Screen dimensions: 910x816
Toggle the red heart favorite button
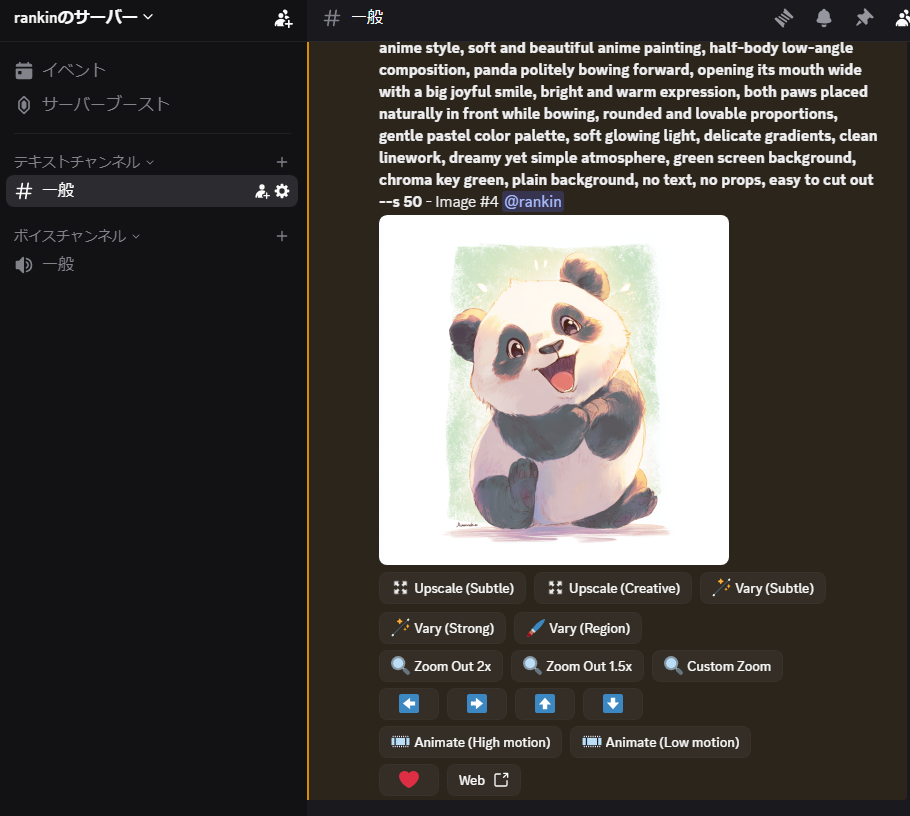[x=409, y=780]
